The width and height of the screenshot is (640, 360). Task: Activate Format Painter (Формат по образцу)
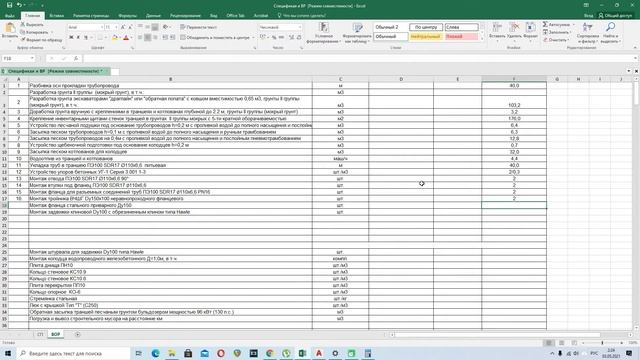click(42, 40)
